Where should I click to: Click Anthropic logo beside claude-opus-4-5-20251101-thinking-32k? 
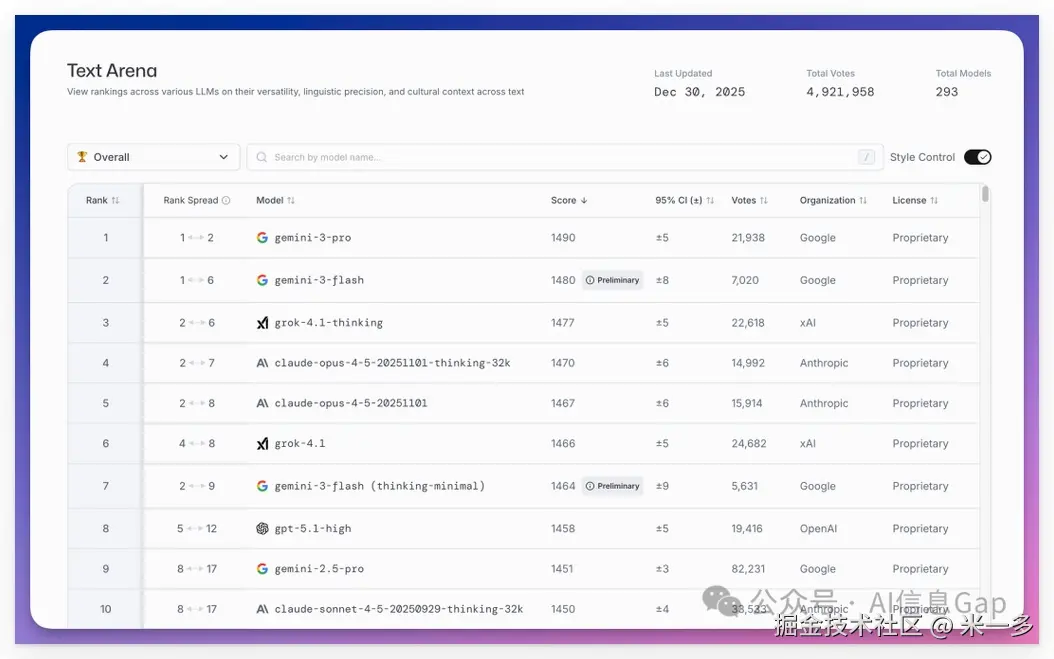[x=262, y=363]
